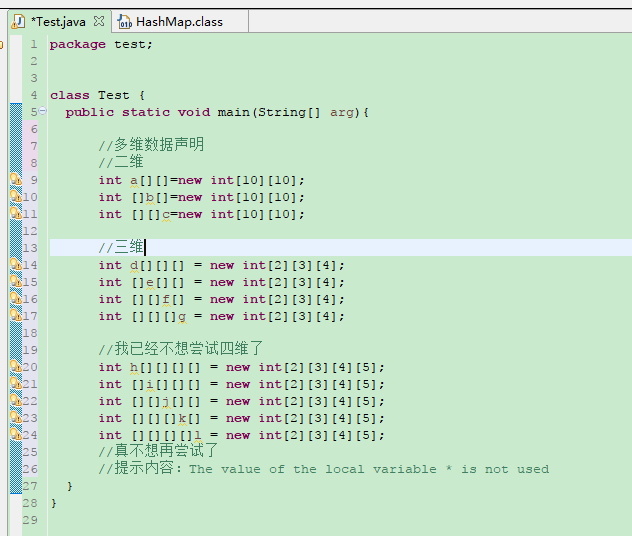
Task: Click line number 1 in the gutter
Action: (34, 44)
